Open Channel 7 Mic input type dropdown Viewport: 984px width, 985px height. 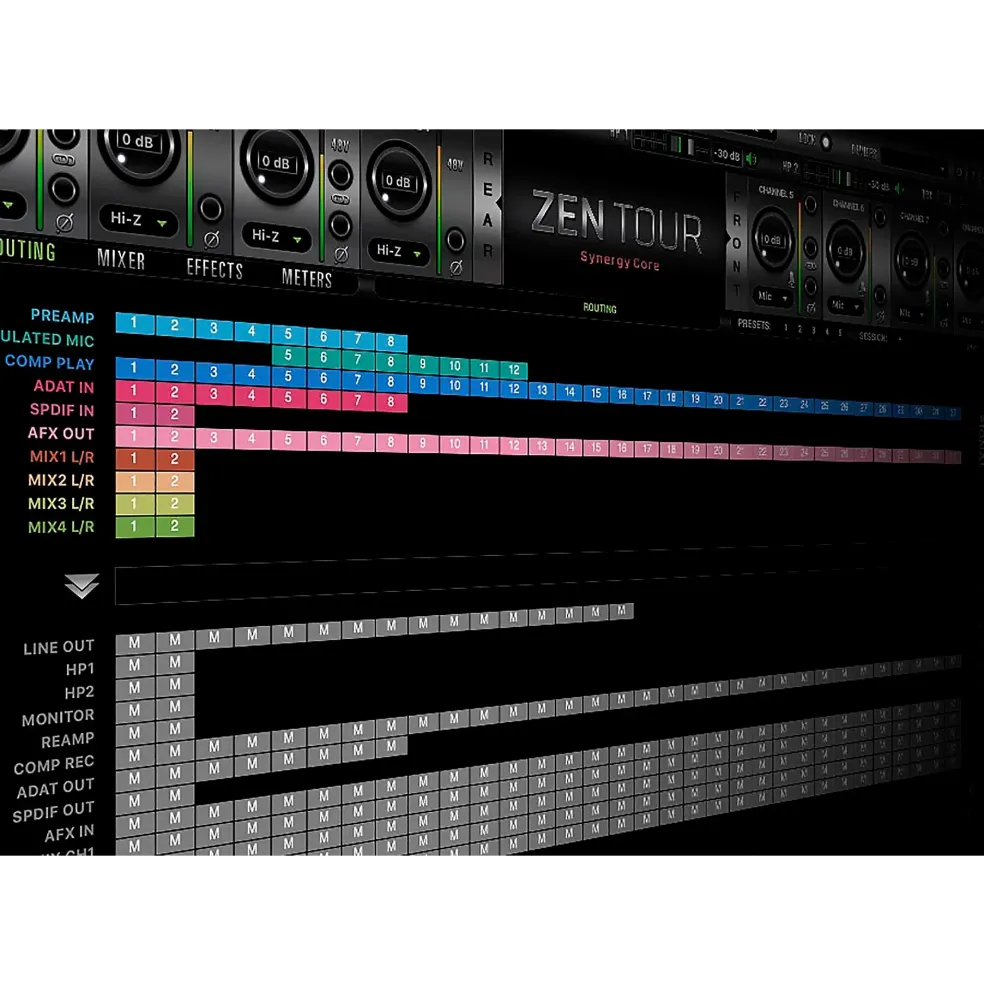[911, 313]
